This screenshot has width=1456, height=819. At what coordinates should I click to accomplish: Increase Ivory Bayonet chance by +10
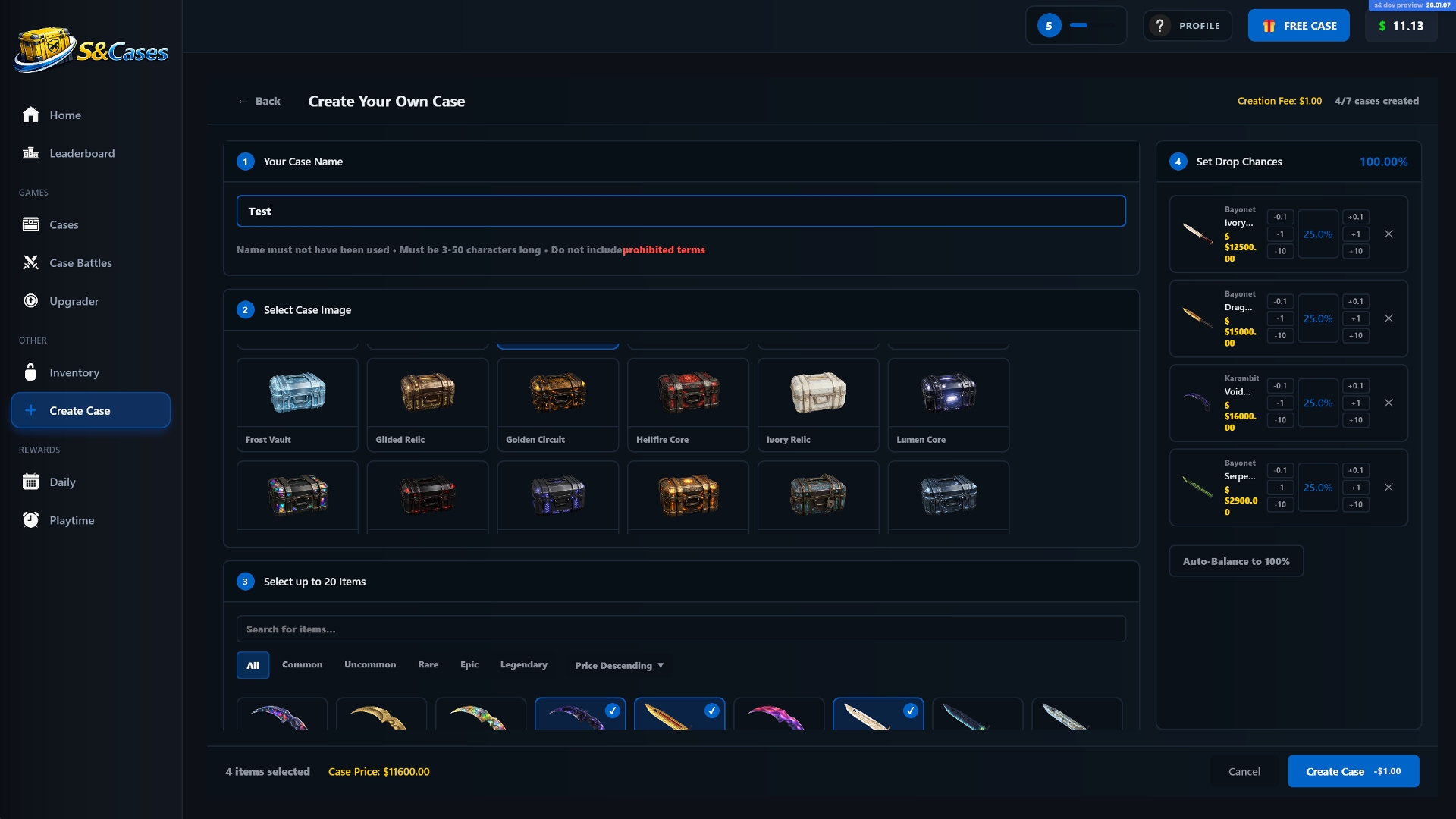pos(1356,251)
